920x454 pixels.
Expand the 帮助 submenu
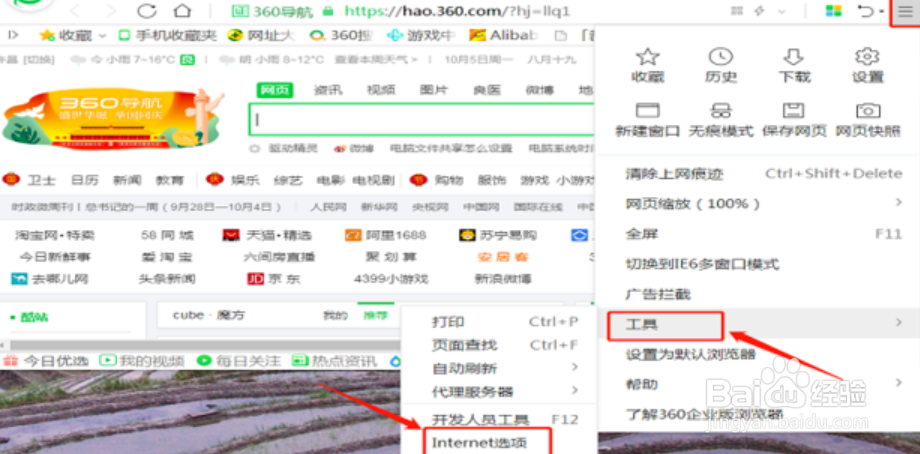click(x=898, y=383)
